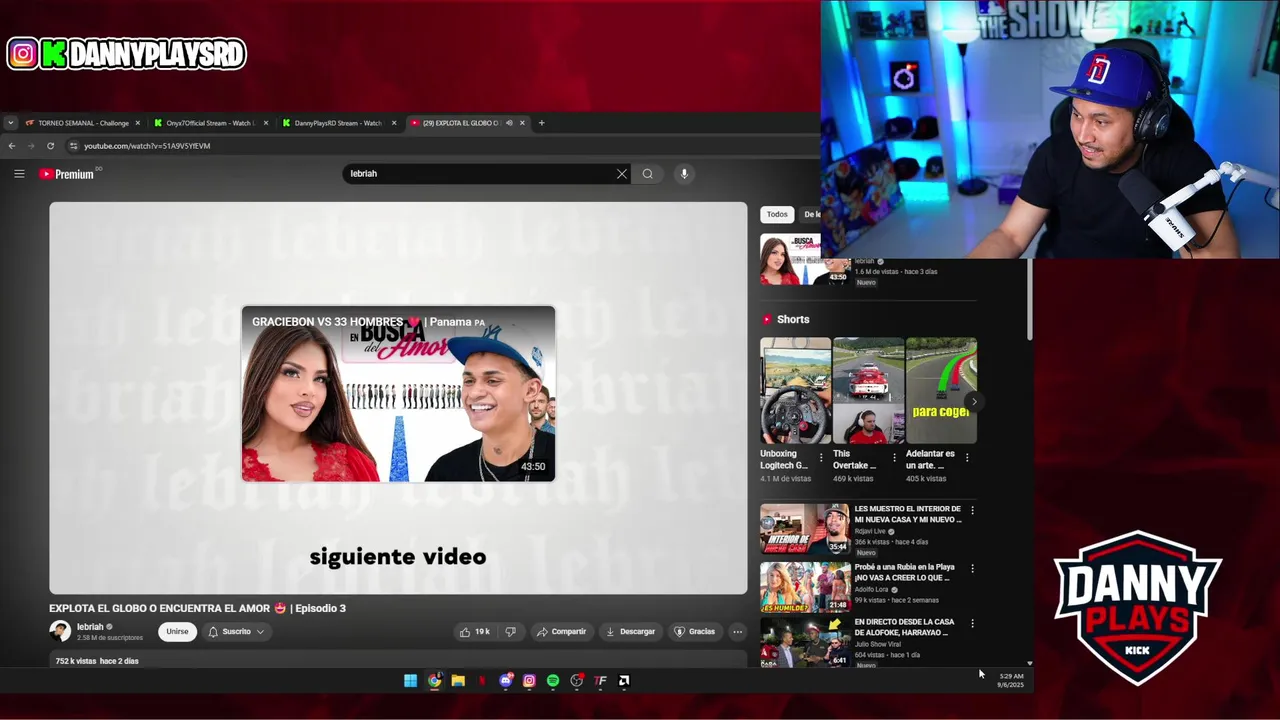Open File Explorer from the taskbar
The height and width of the screenshot is (720, 1280).
pos(458,681)
